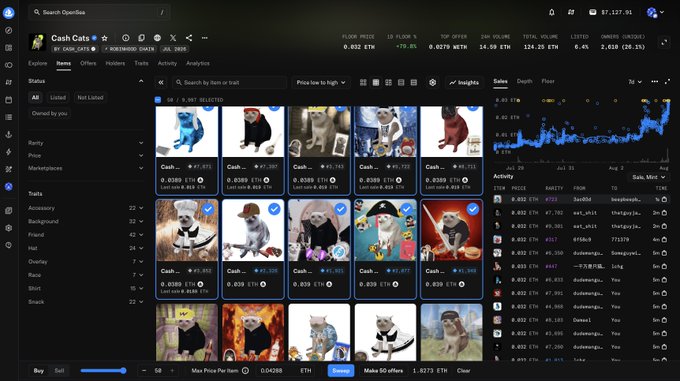Expand the Price filter
Viewport: 680px width, 381px height.
pyautogui.click(x=85, y=156)
